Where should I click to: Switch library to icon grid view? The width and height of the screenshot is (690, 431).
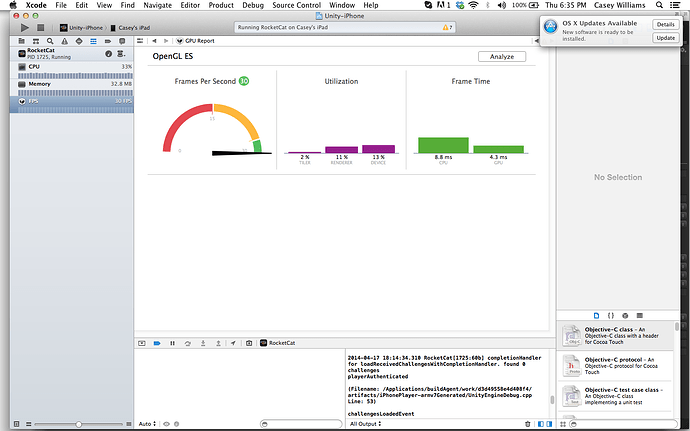[x=562, y=424]
